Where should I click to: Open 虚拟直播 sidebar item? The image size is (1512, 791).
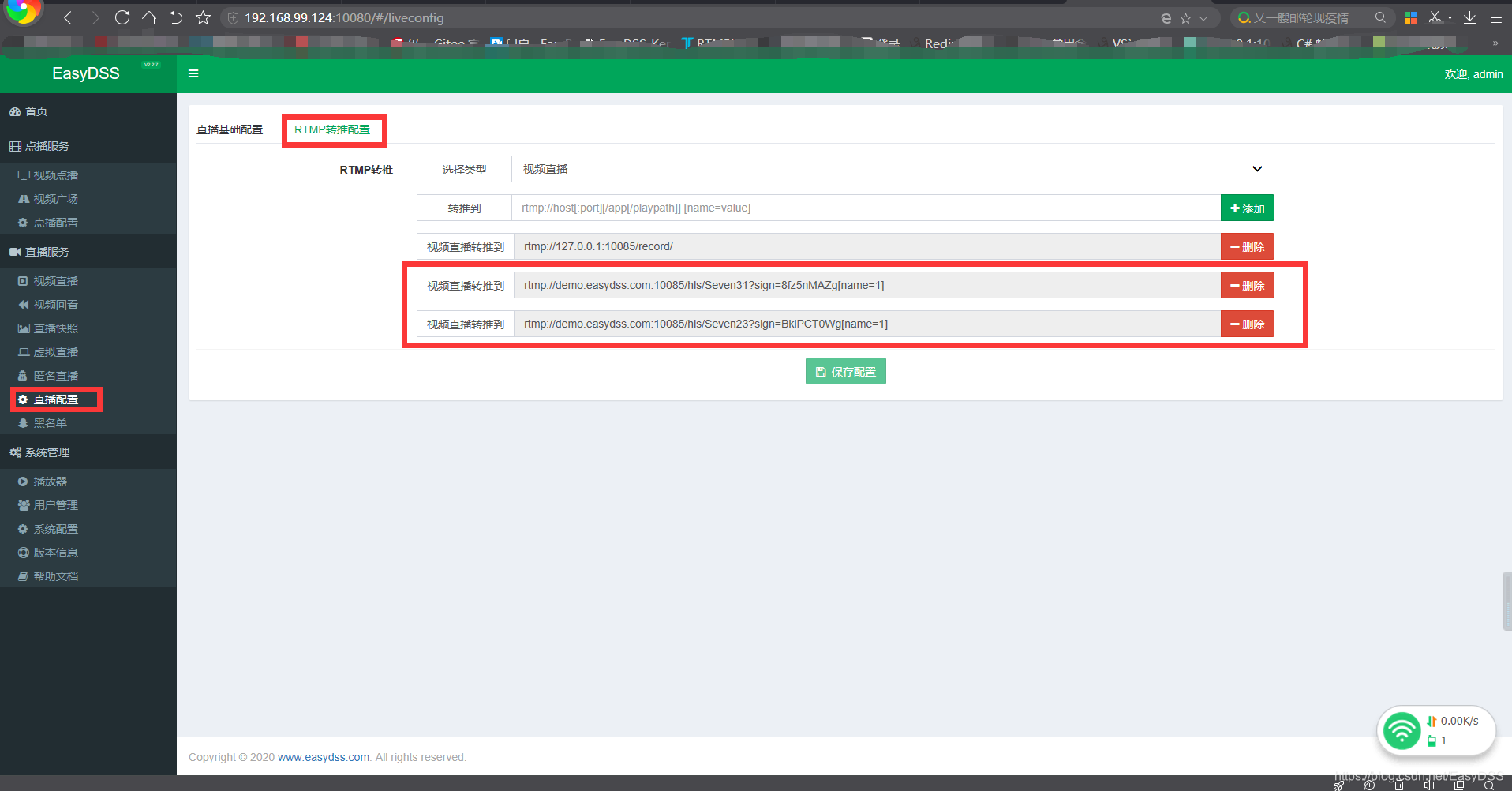pyautogui.click(x=48, y=352)
